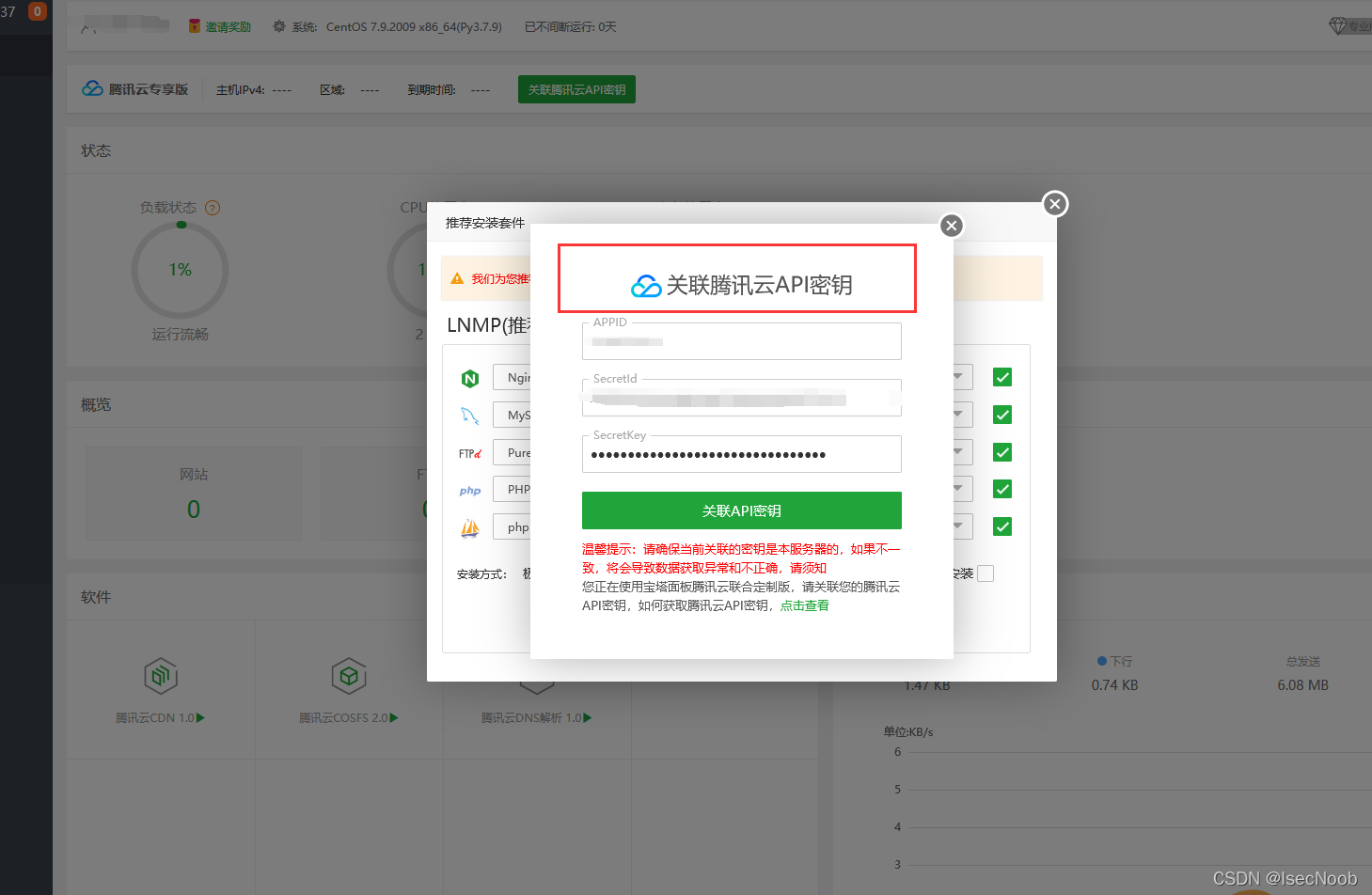
Task: Click the 运行流畅 status text
Action: [181, 335]
